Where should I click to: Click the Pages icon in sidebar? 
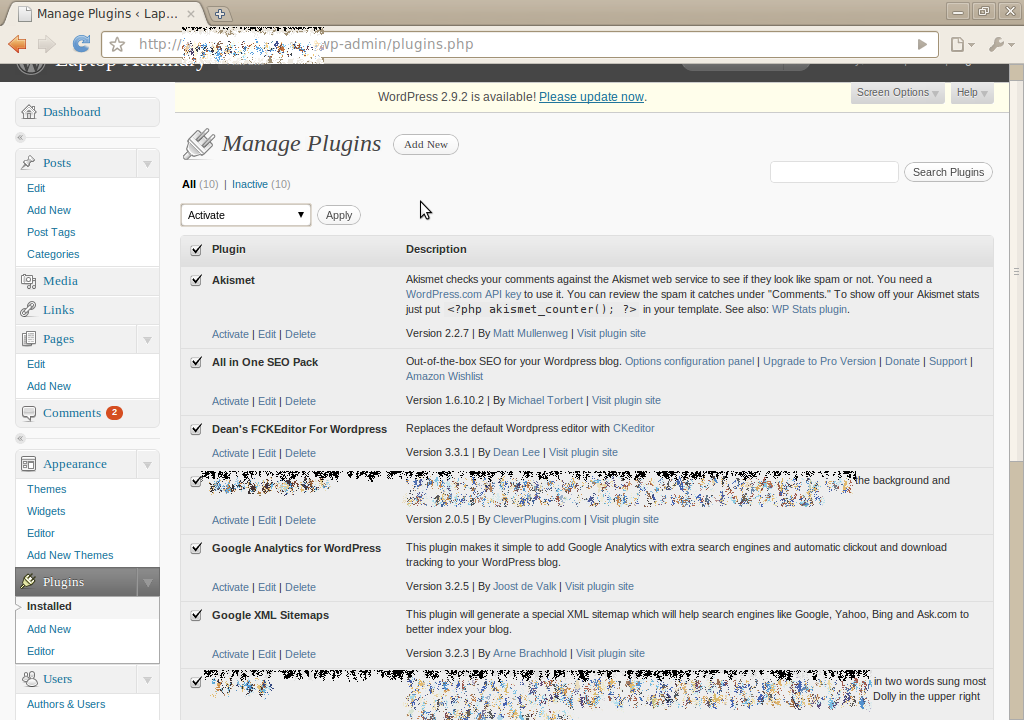pyautogui.click(x=29, y=338)
